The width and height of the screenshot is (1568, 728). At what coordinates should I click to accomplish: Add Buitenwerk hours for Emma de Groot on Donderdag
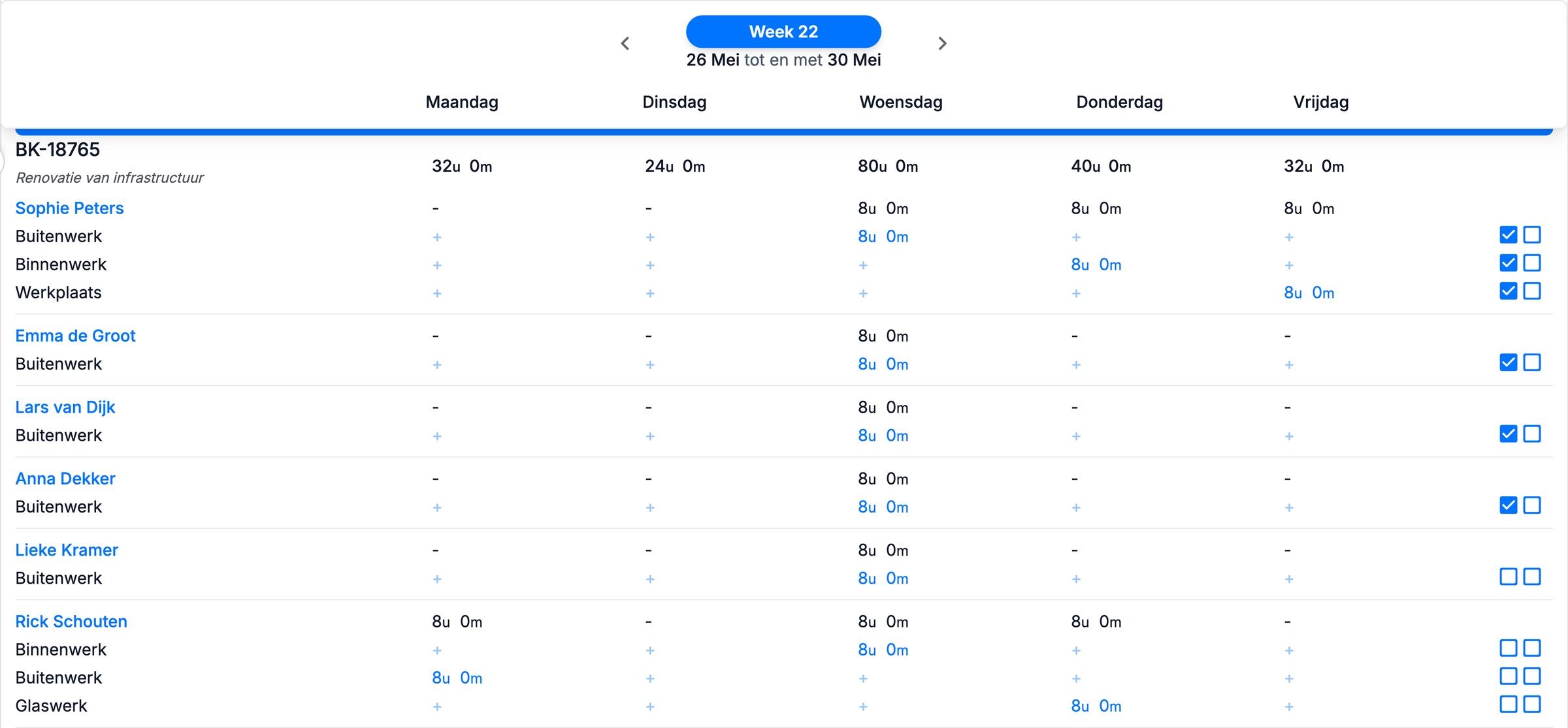point(1075,364)
